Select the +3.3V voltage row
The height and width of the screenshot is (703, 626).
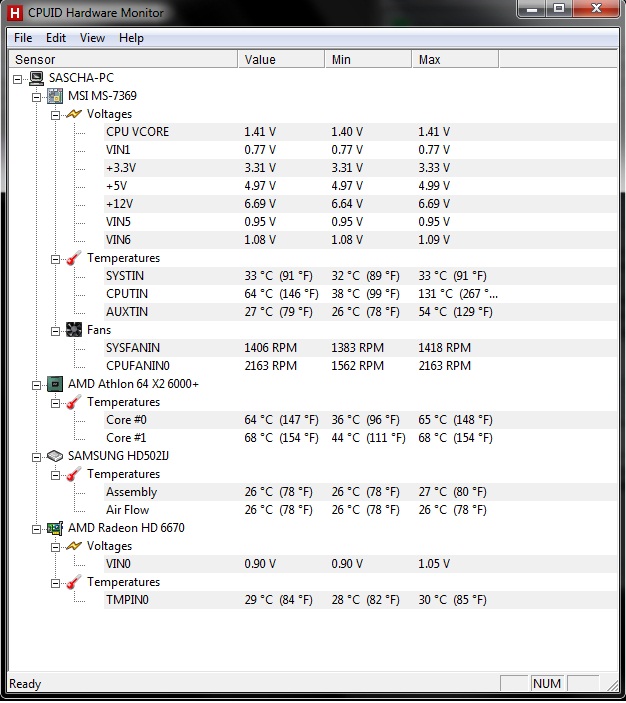coord(360,168)
